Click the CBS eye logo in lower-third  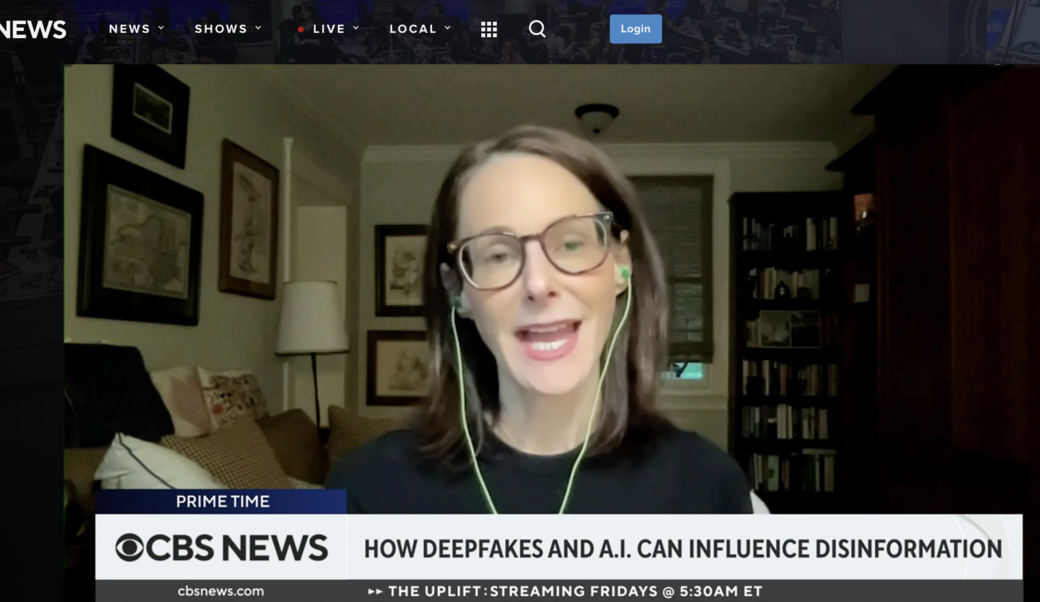tap(130, 548)
